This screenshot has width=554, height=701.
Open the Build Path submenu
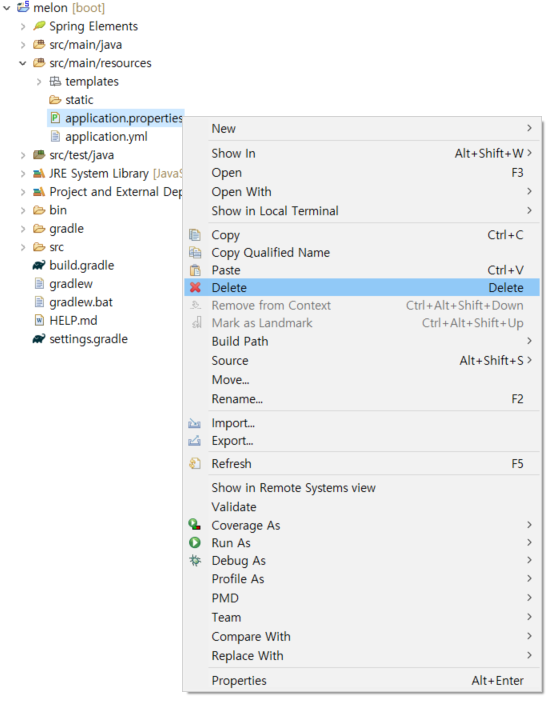[x=362, y=341]
